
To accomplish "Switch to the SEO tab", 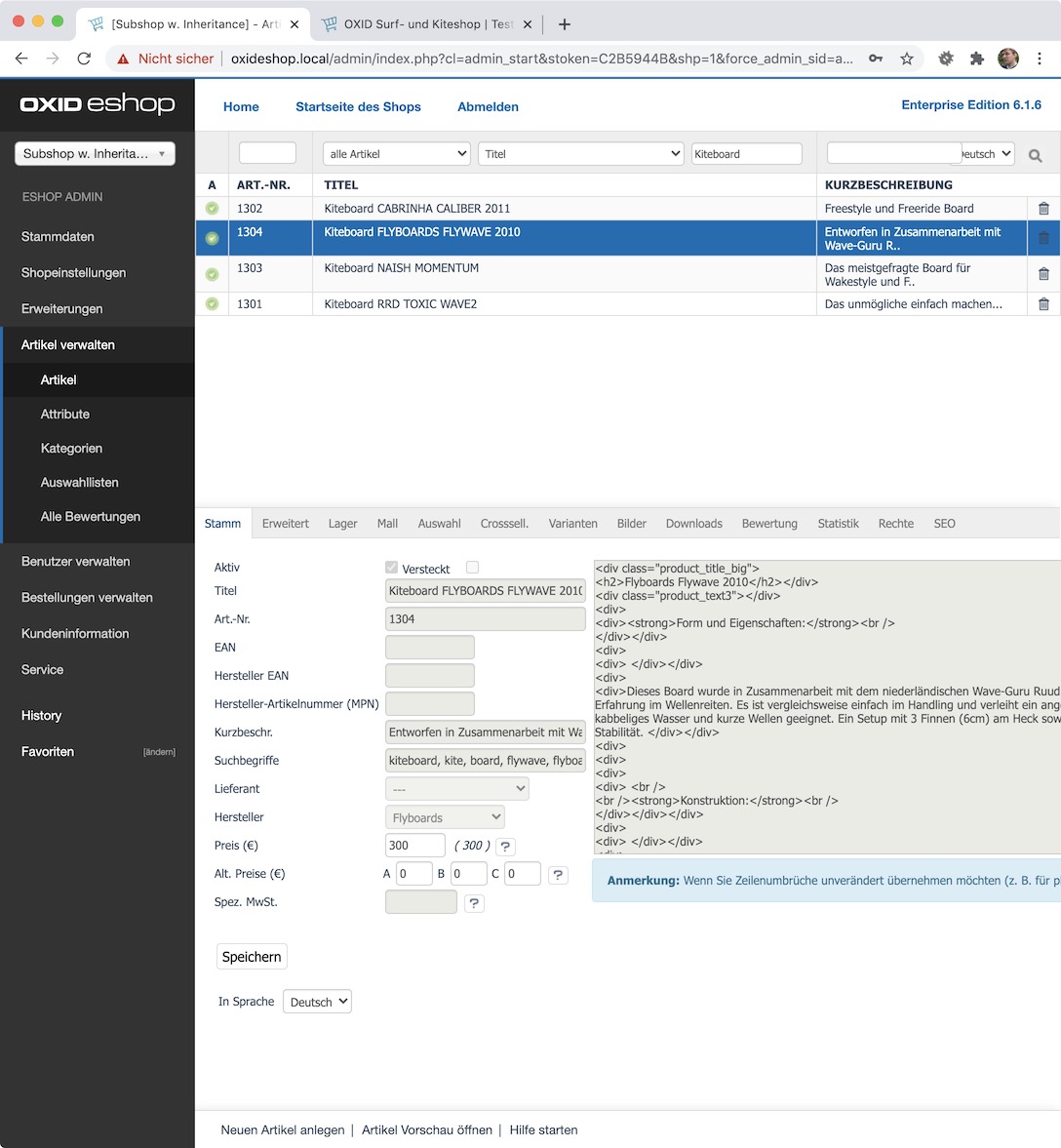I will [x=944, y=524].
